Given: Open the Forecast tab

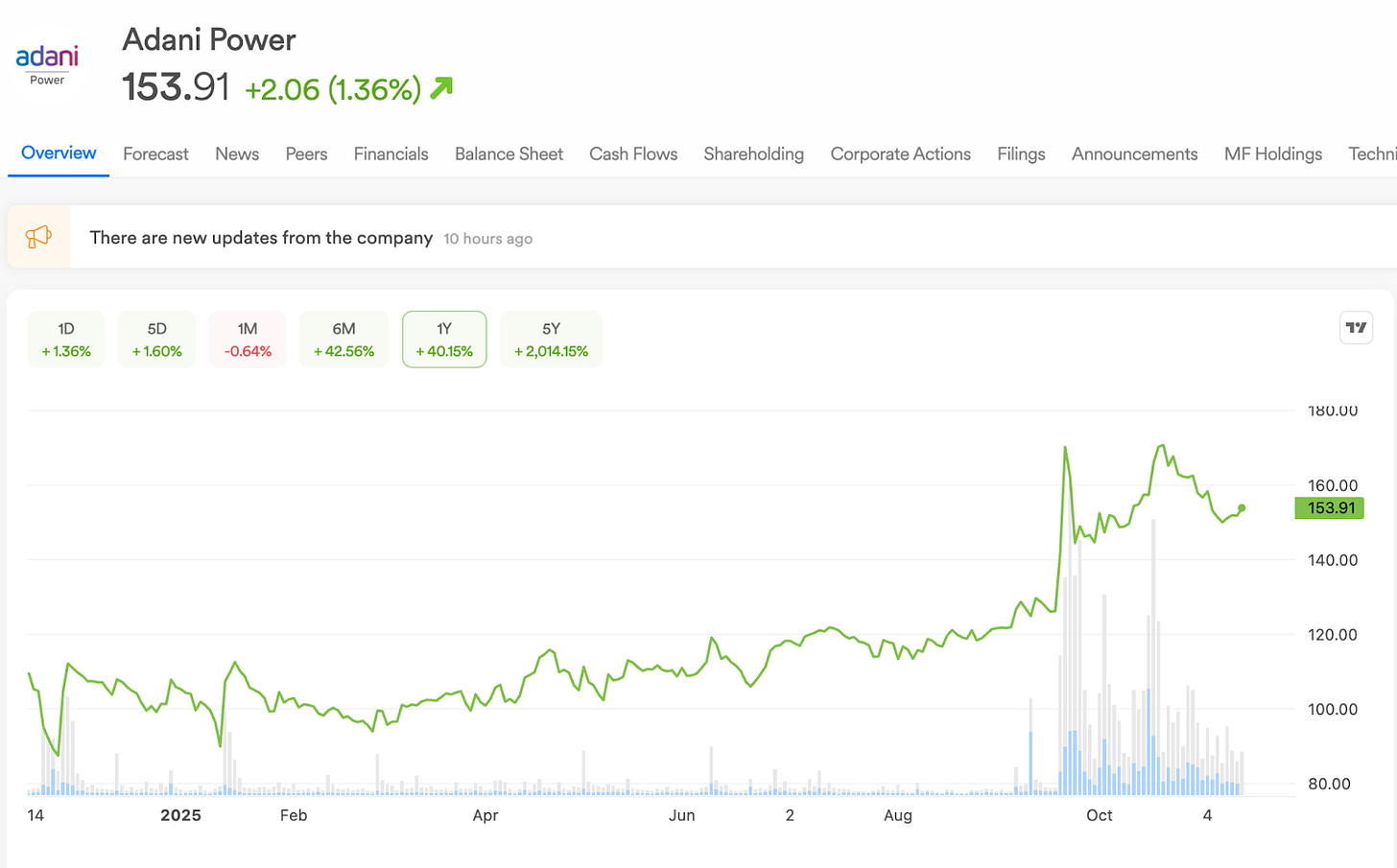Looking at the screenshot, I should click(155, 154).
